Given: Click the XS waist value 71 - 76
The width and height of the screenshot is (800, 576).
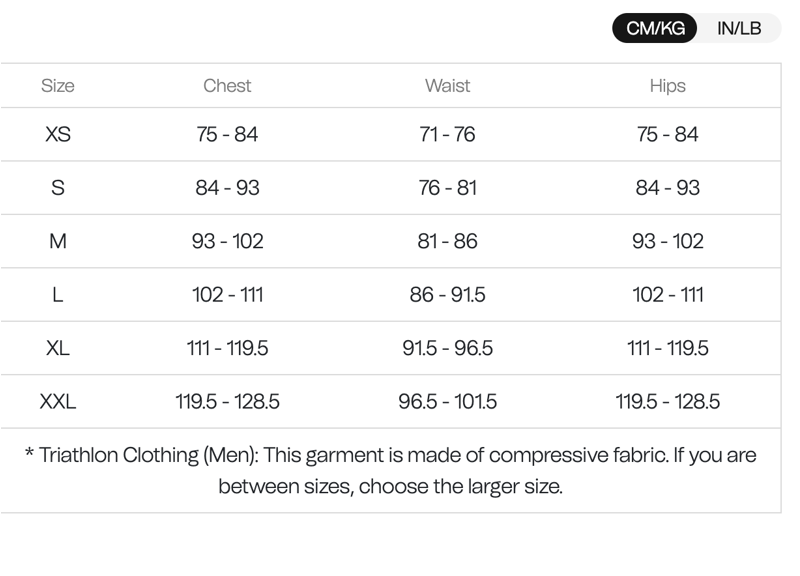Looking at the screenshot, I should pos(447,134).
